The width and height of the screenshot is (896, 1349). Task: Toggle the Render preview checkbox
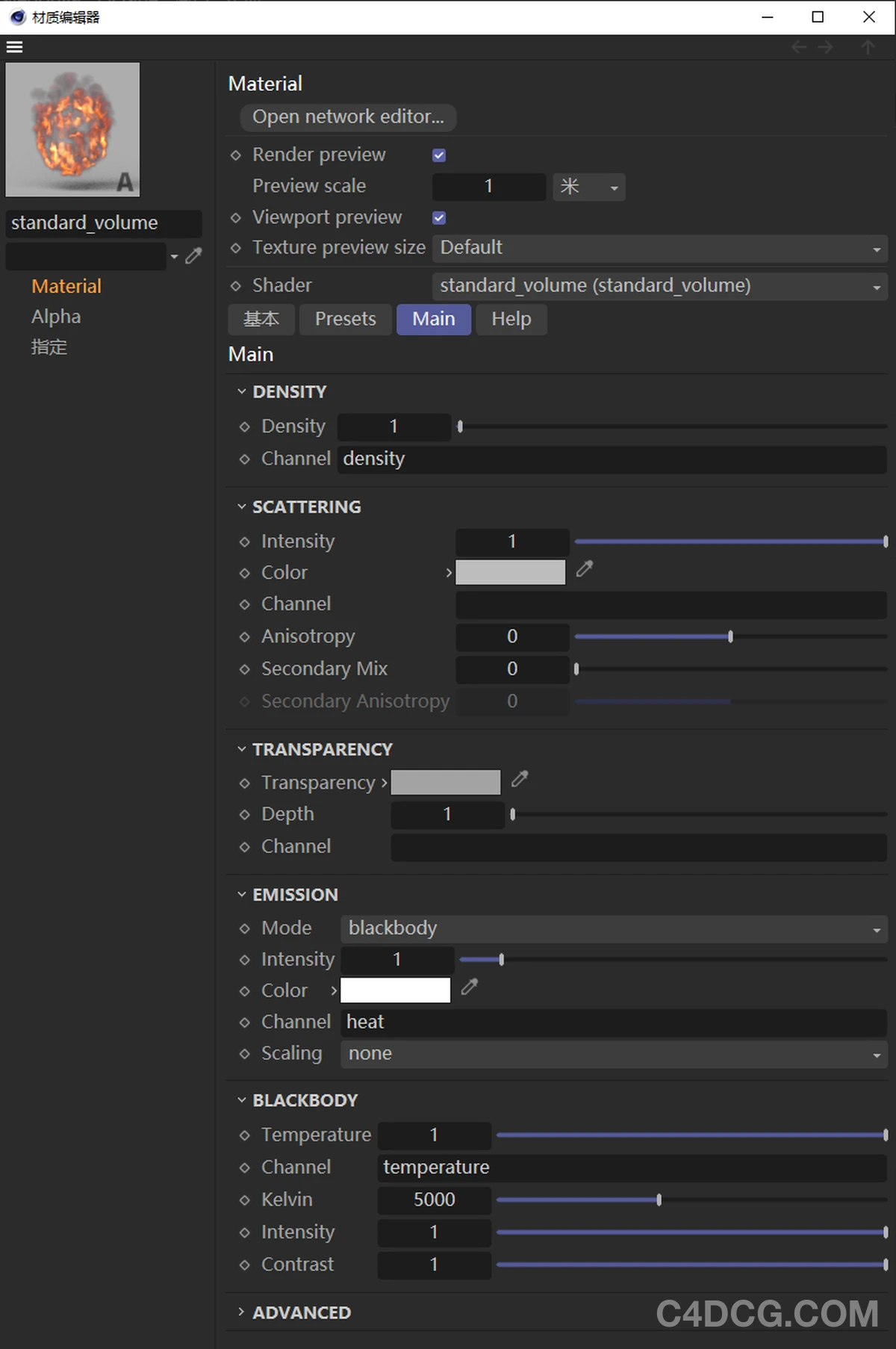439,155
